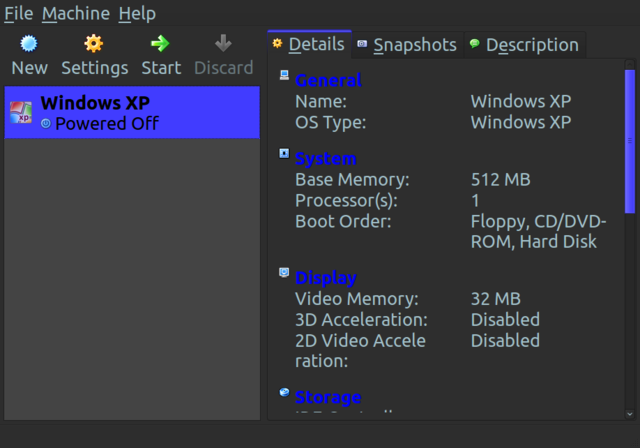Click the Processor(s) label

346,200
